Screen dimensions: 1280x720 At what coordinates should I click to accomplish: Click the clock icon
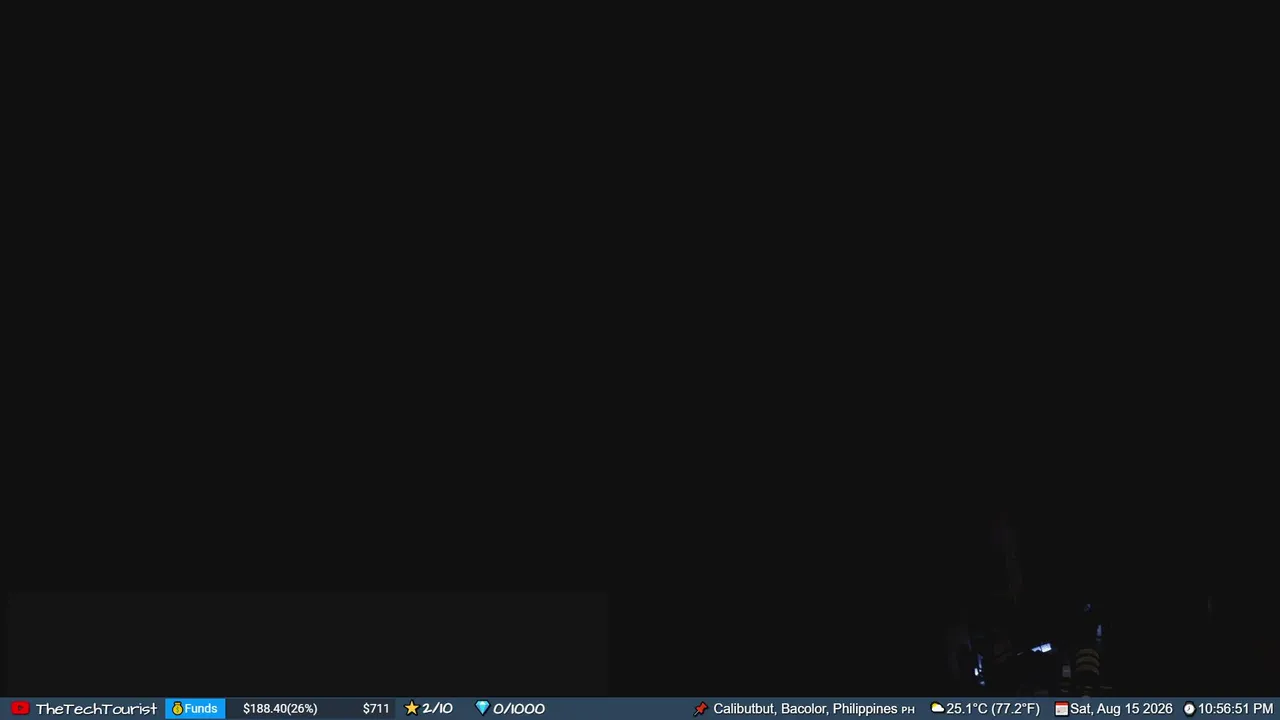coord(1189,709)
